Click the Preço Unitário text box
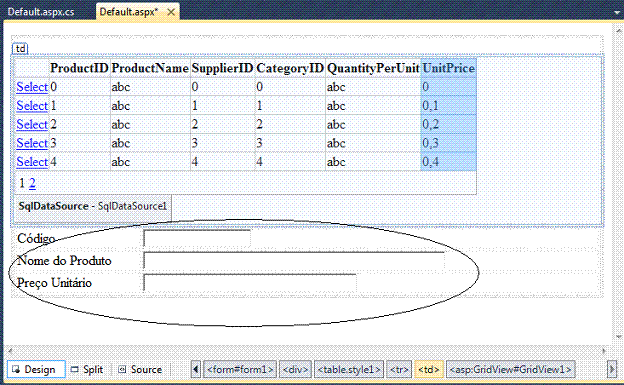The height and width of the screenshot is (385, 624). 250,283
